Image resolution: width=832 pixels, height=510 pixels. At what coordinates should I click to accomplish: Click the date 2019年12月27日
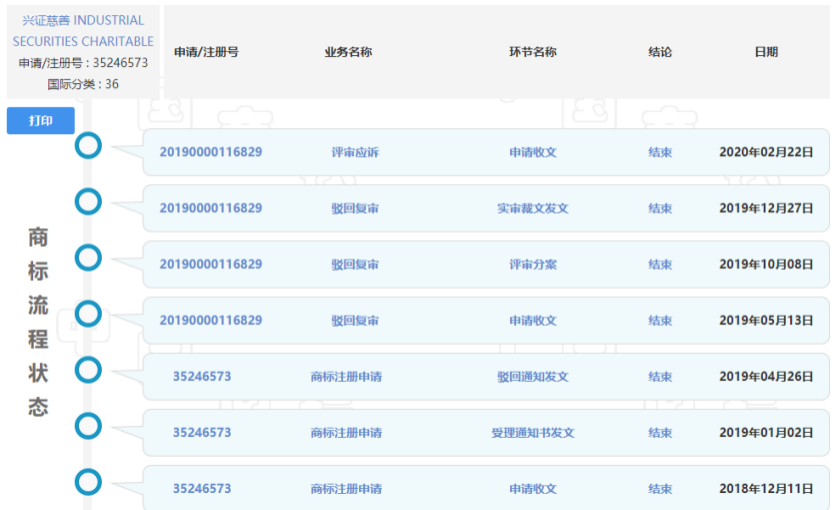[x=766, y=208]
